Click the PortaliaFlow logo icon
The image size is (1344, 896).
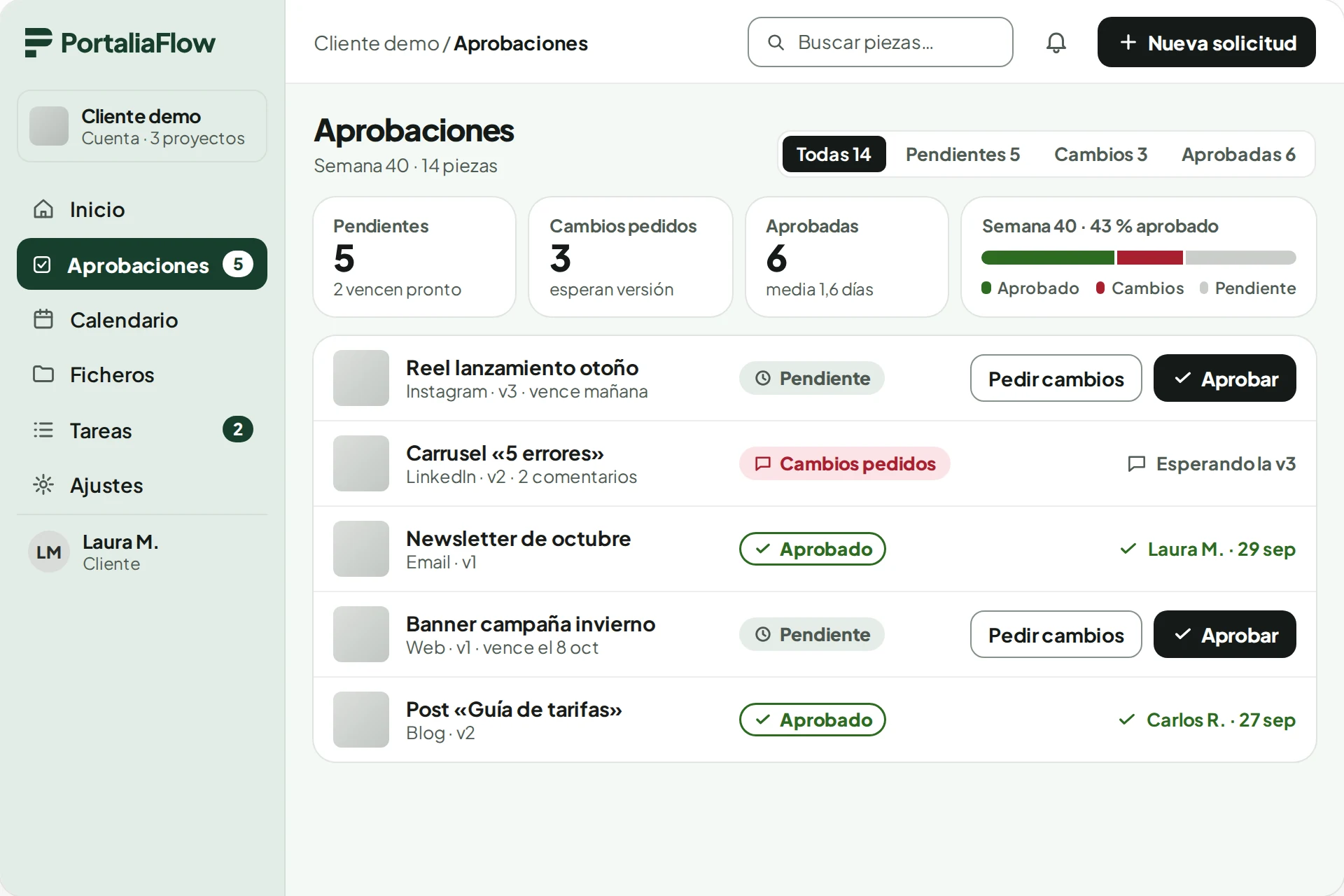38,43
